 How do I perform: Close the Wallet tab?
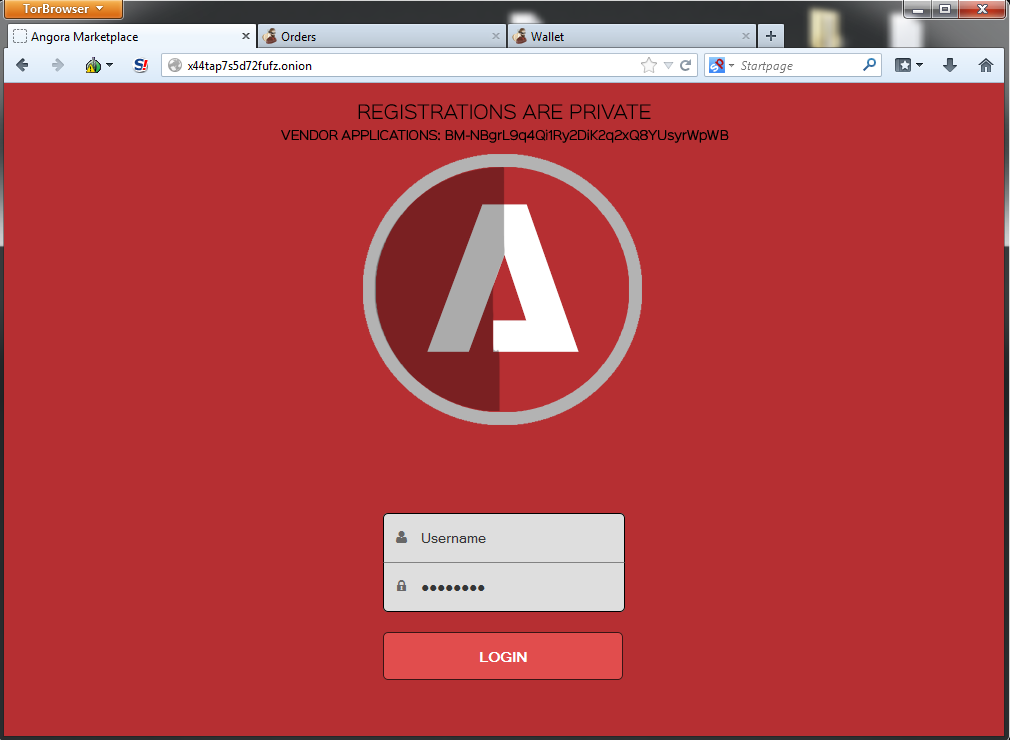(x=745, y=36)
